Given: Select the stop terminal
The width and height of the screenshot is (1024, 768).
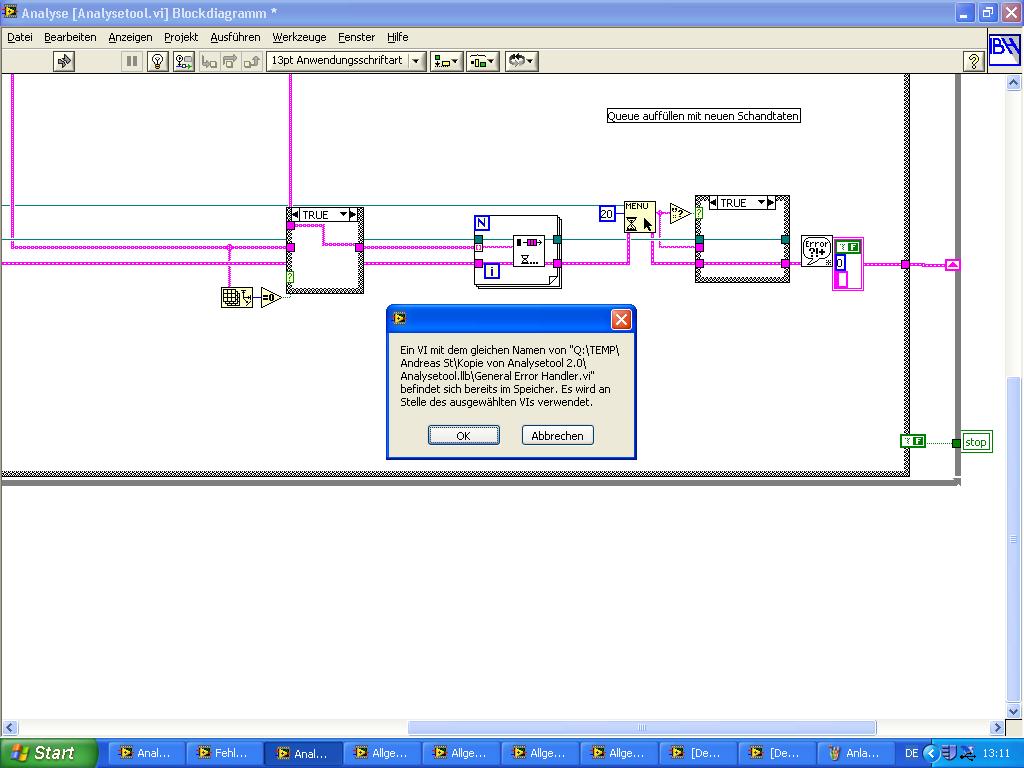Looking at the screenshot, I should click(977, 442).
